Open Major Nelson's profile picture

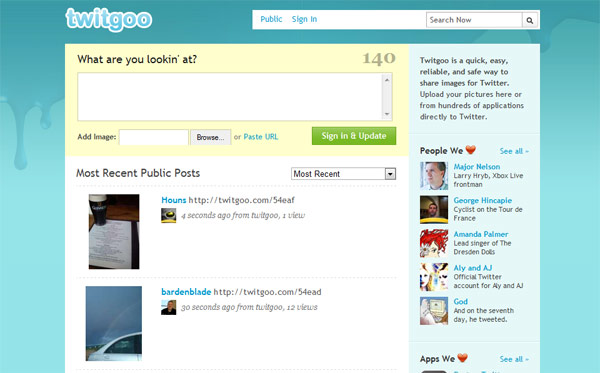434,176
